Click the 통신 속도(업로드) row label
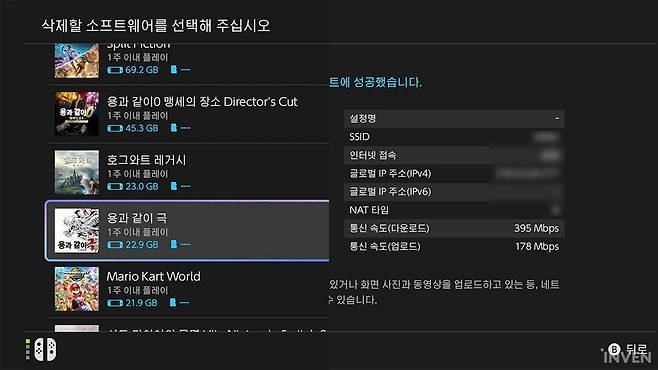The width and height of the screenshot is (658, 370). click(384, 246)
